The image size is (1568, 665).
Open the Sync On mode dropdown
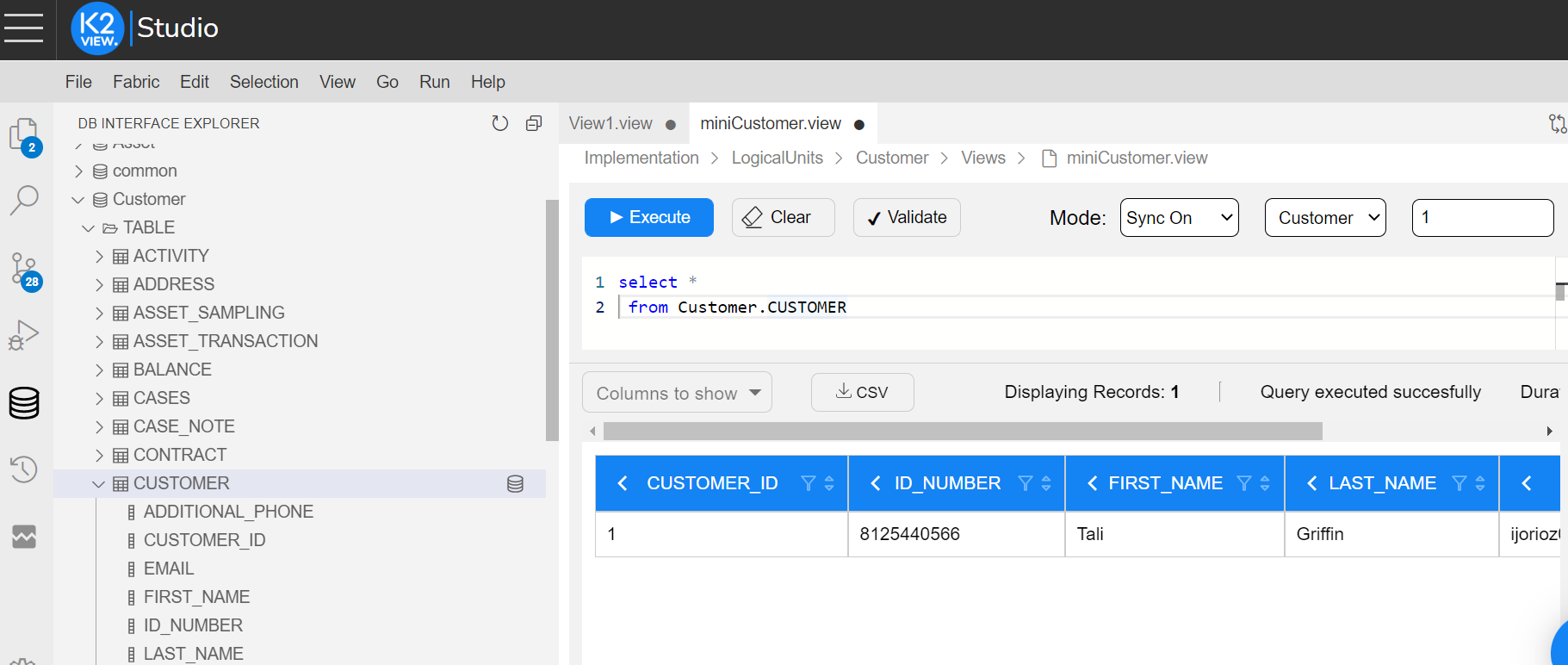1179,218
